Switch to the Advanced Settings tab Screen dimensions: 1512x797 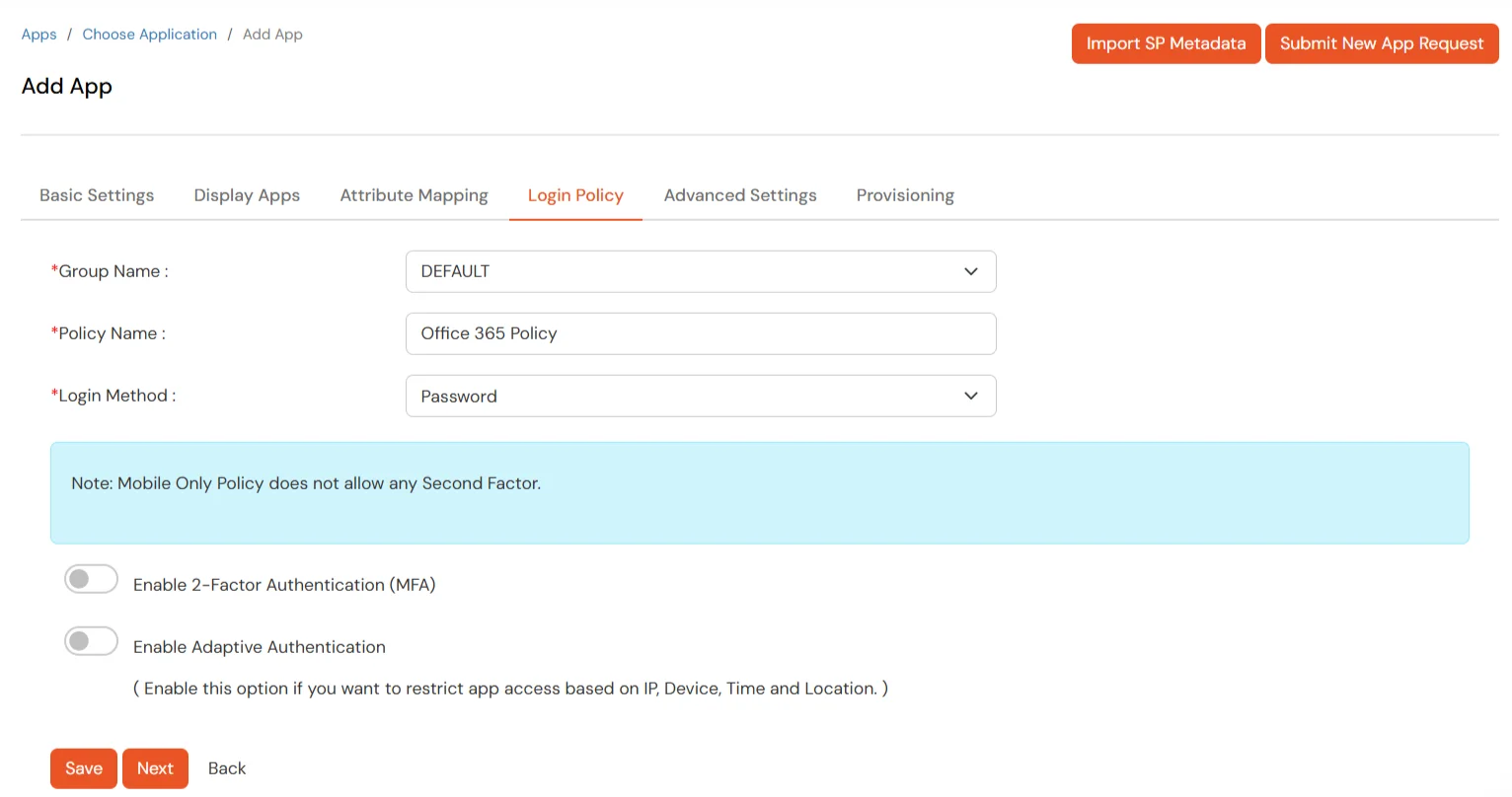740,194
